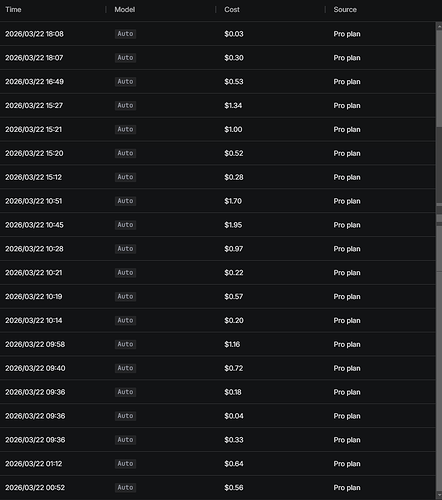442x500 pixels.
Task: Click the $0.72 cost at 09:40
Action: click(x=233, y=368)
